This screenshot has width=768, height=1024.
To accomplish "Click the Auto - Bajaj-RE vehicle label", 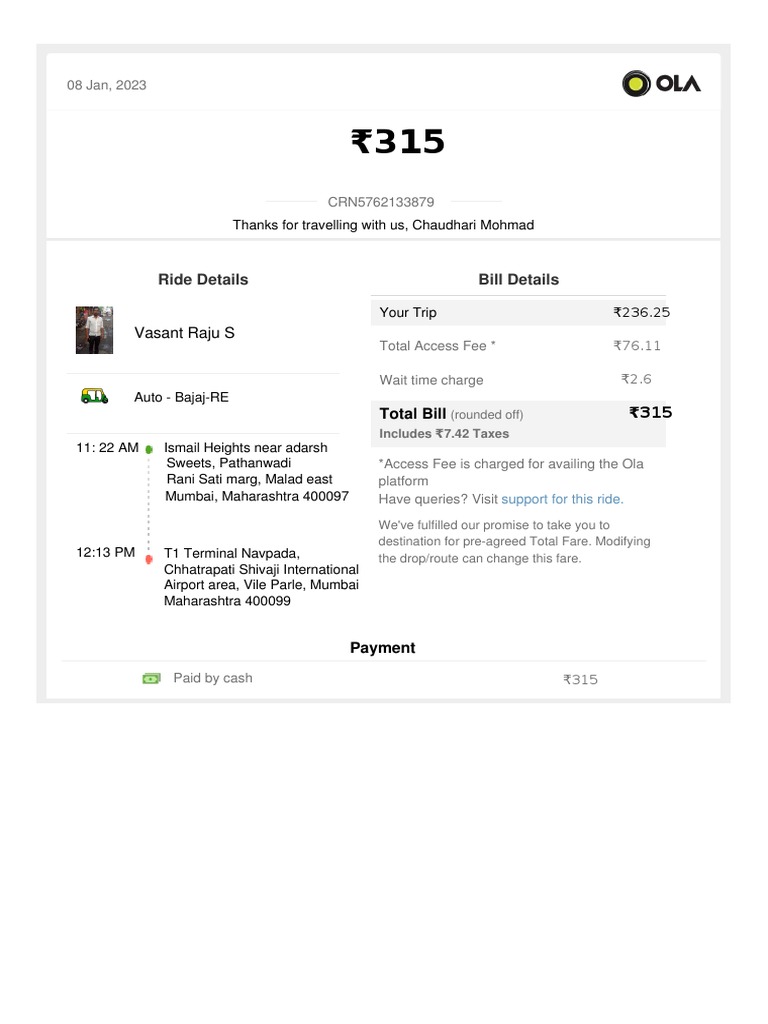I will point(181,397).
